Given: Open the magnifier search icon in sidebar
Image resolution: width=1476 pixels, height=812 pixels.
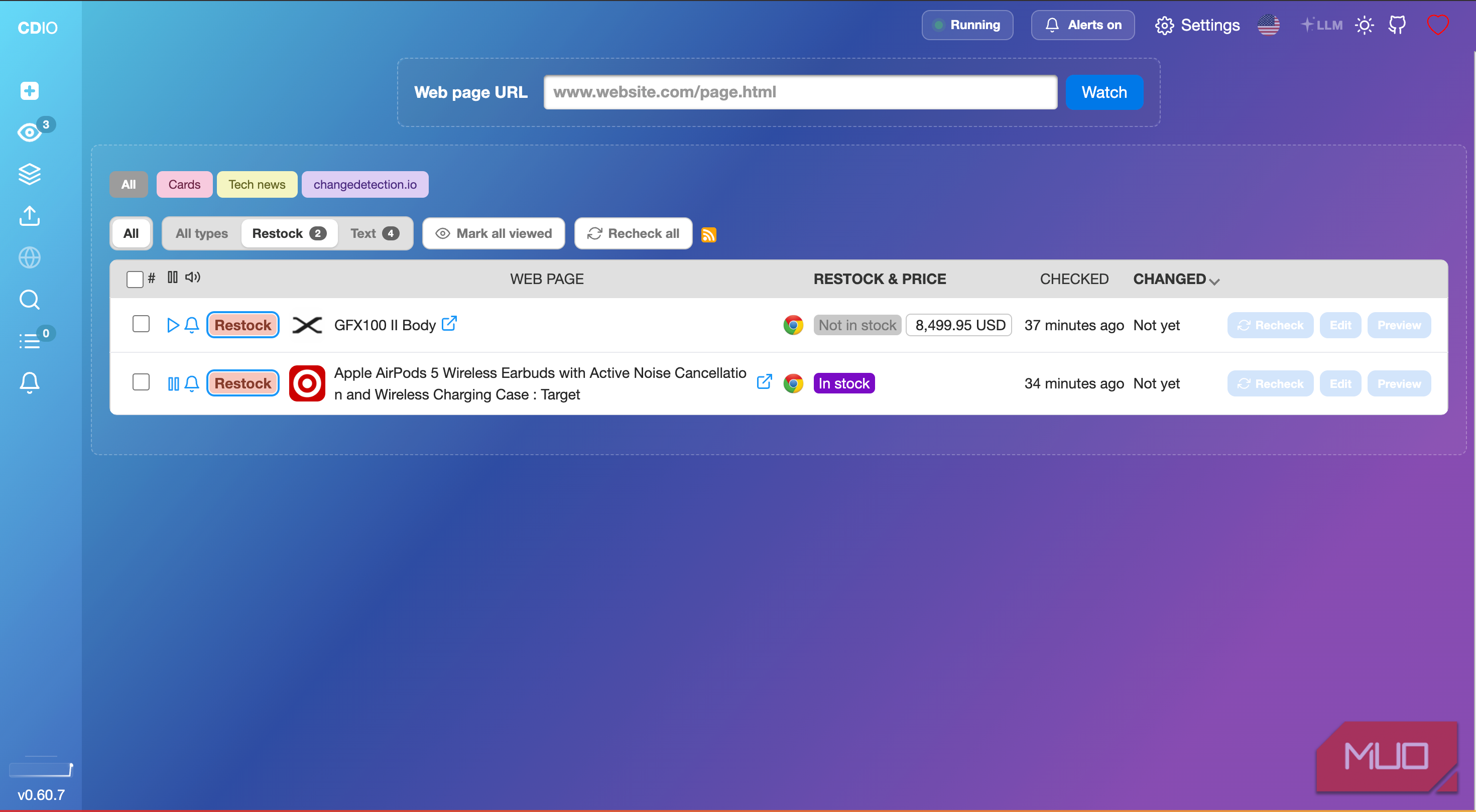Looking at the screenshot, I should 29,300.
